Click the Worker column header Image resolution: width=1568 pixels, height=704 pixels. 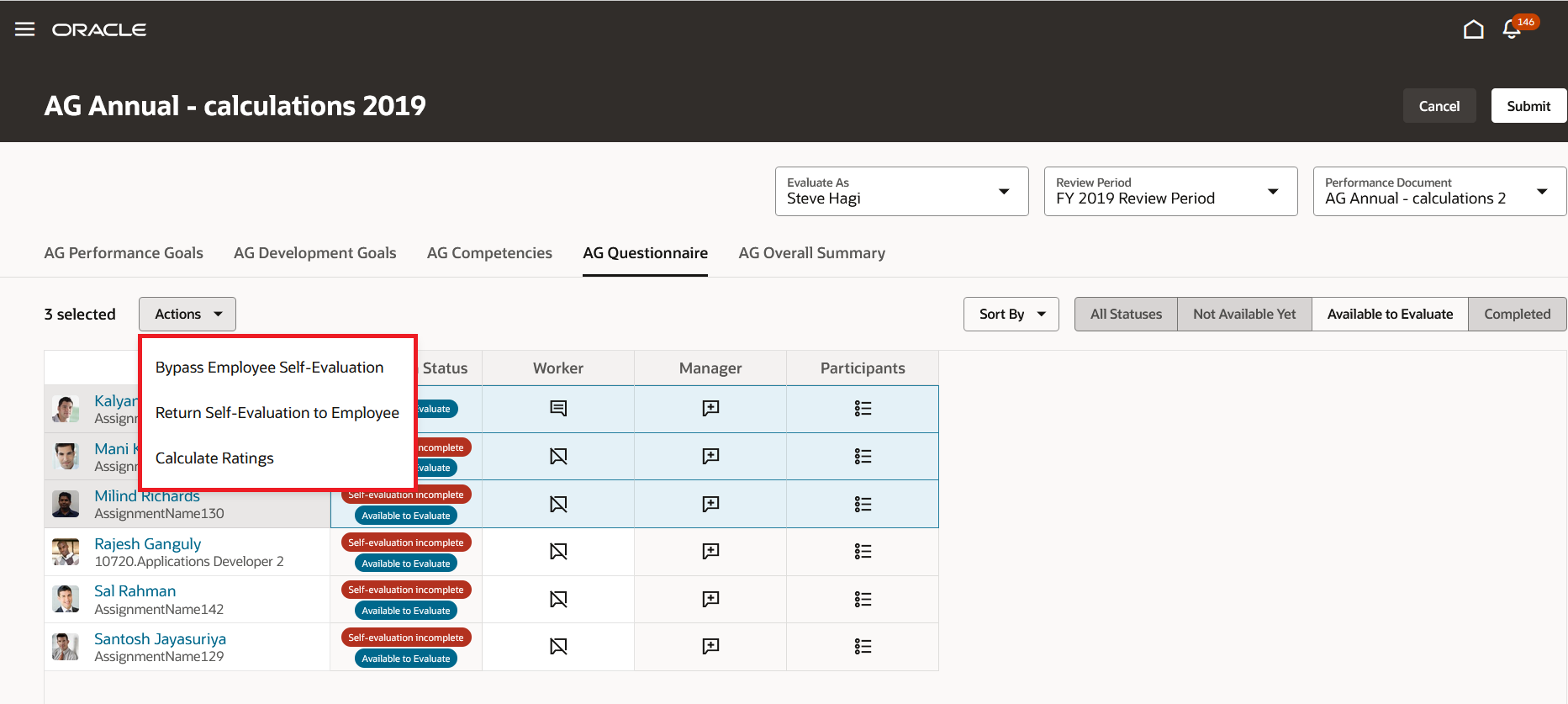(x=558, y=368)
